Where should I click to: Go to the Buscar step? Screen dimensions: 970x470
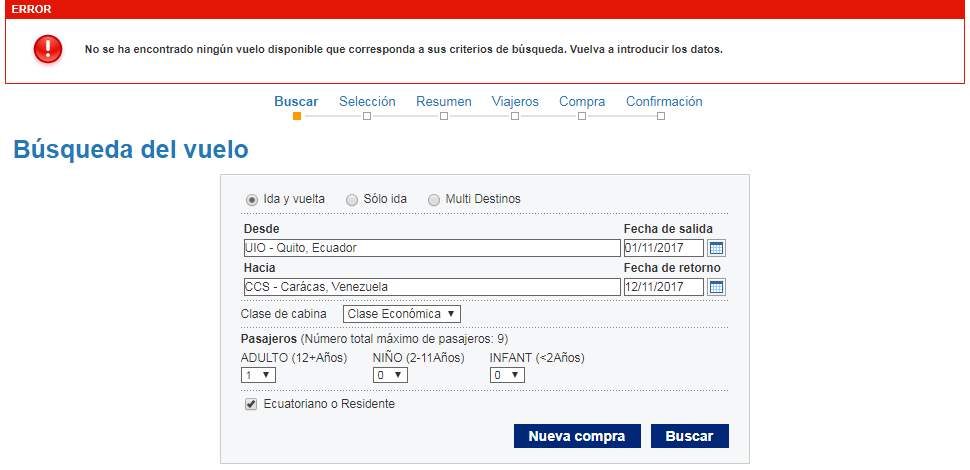[296, 101]
